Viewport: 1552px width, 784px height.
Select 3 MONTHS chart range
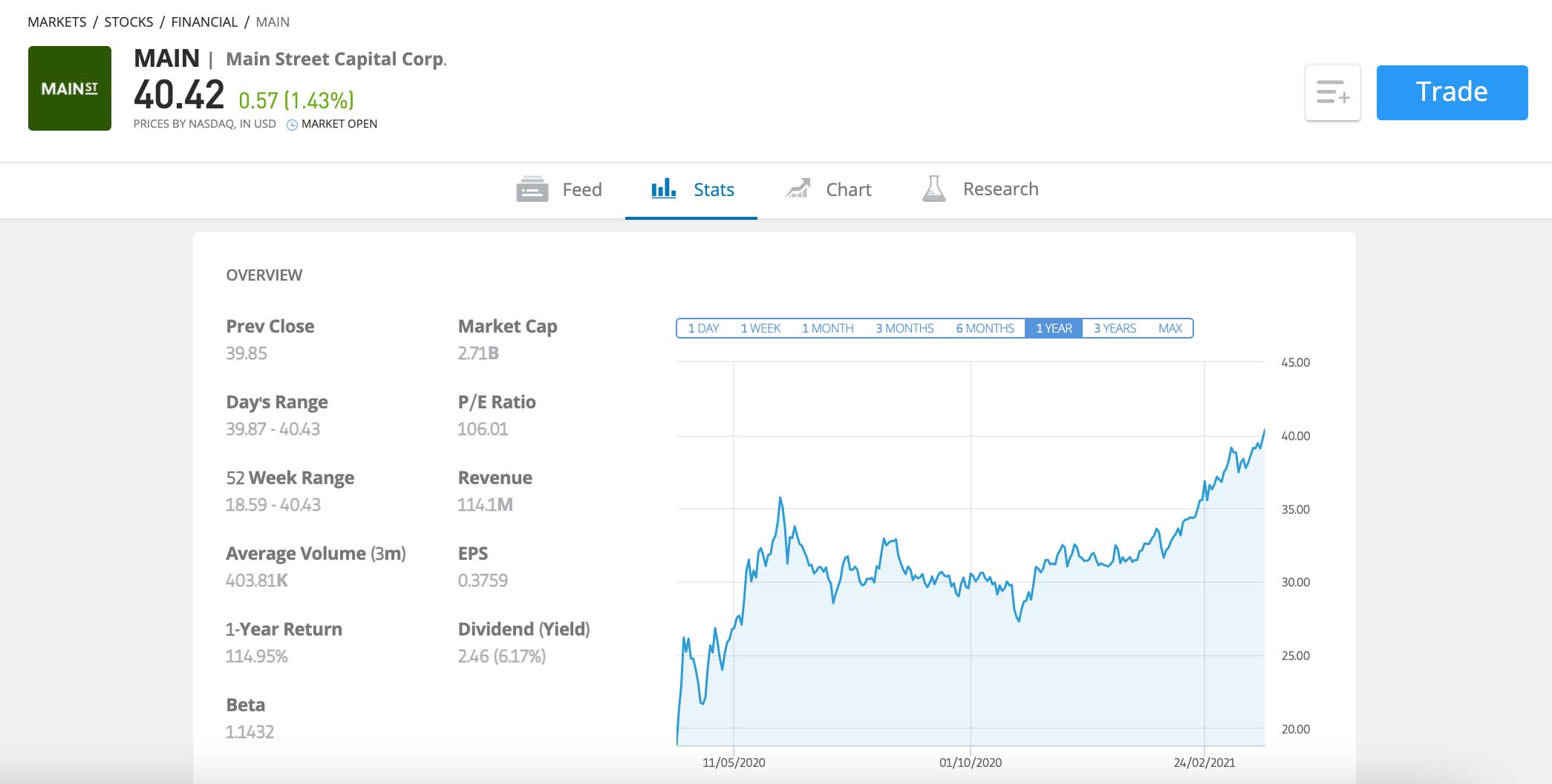click(x=904, y=328)
